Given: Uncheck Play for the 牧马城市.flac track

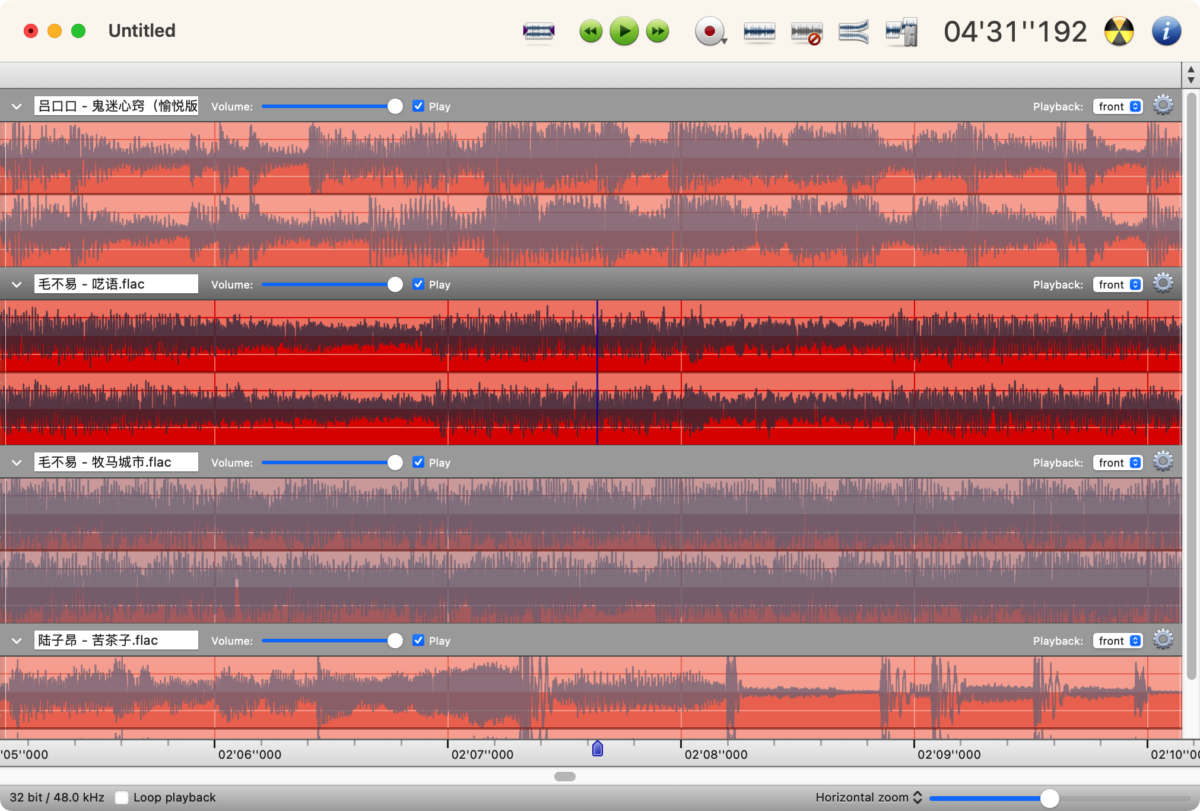Looking at the screenshot, I should pyautogui.click(x=418, y=462).
